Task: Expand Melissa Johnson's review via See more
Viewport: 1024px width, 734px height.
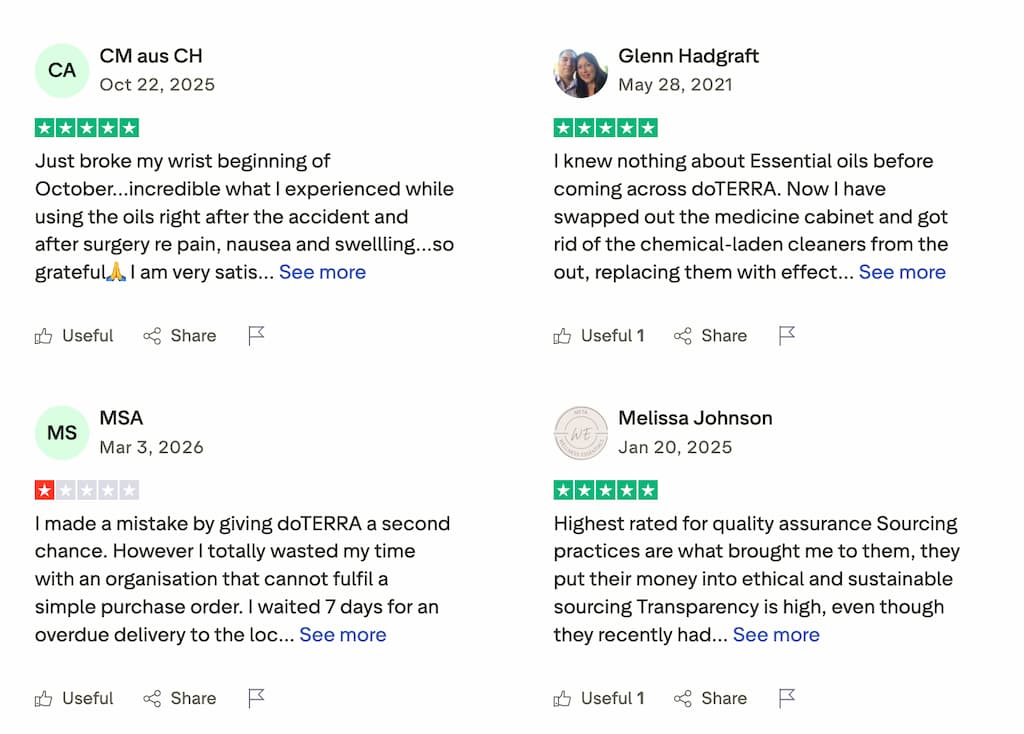Action: click(x=776, y=634)
